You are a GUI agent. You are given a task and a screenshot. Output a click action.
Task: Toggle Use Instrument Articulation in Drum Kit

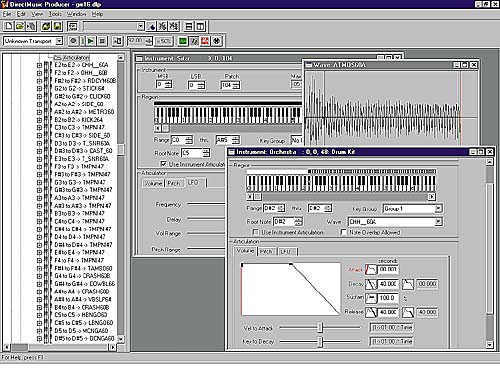(x=256, y=232)
